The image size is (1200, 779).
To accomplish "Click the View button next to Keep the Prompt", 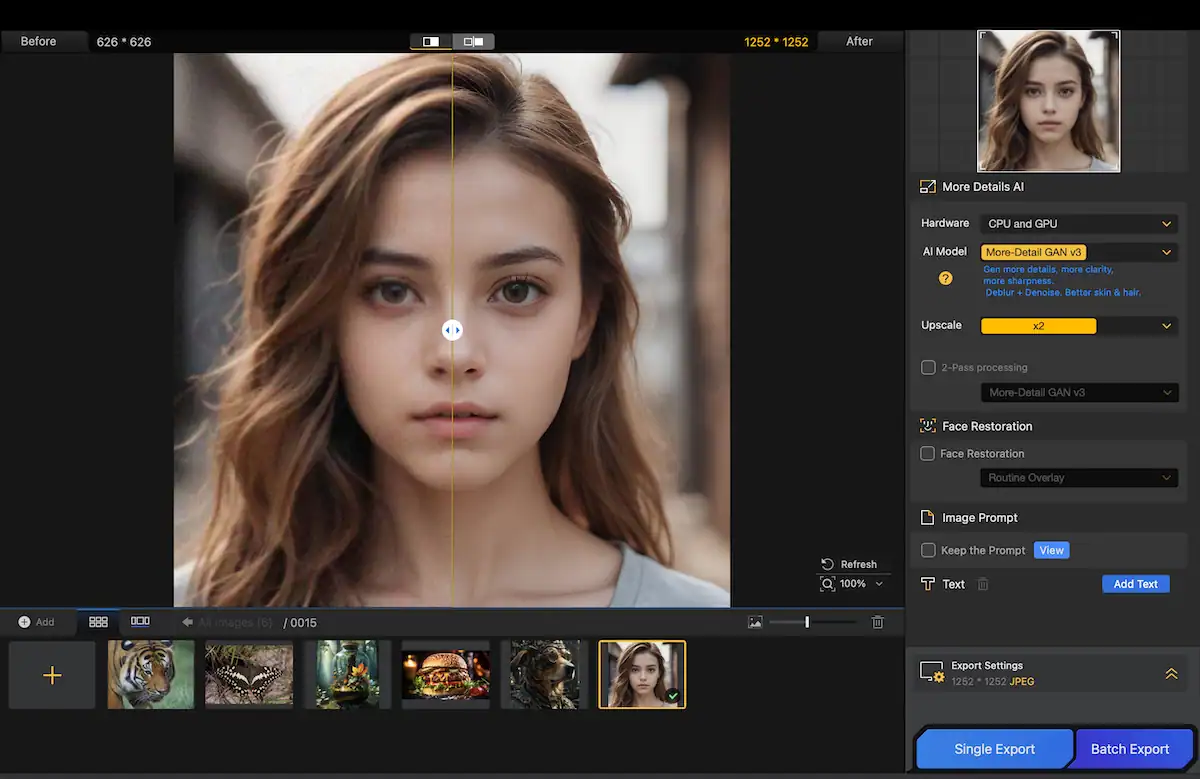I will [1052, 550].
